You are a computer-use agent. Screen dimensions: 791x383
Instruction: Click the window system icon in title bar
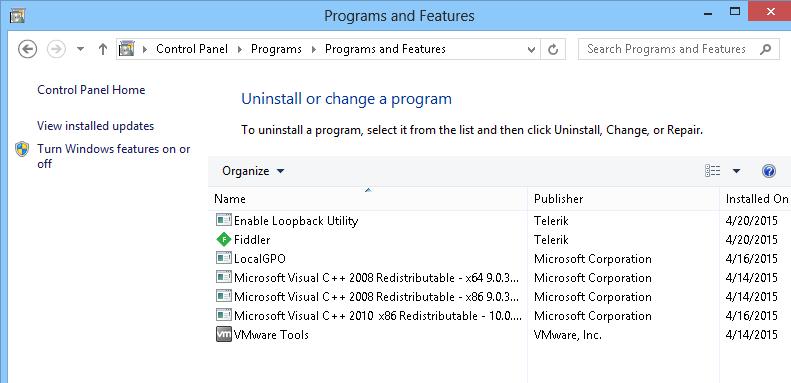point(18,16)
